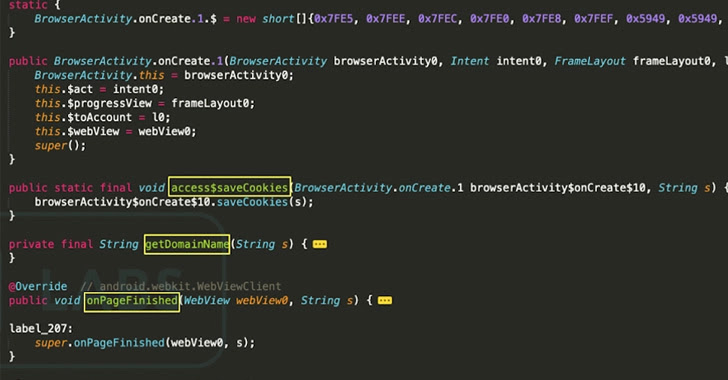Select the getDomainName method name
The image size is (728, 380).
(x=187, y=244)
